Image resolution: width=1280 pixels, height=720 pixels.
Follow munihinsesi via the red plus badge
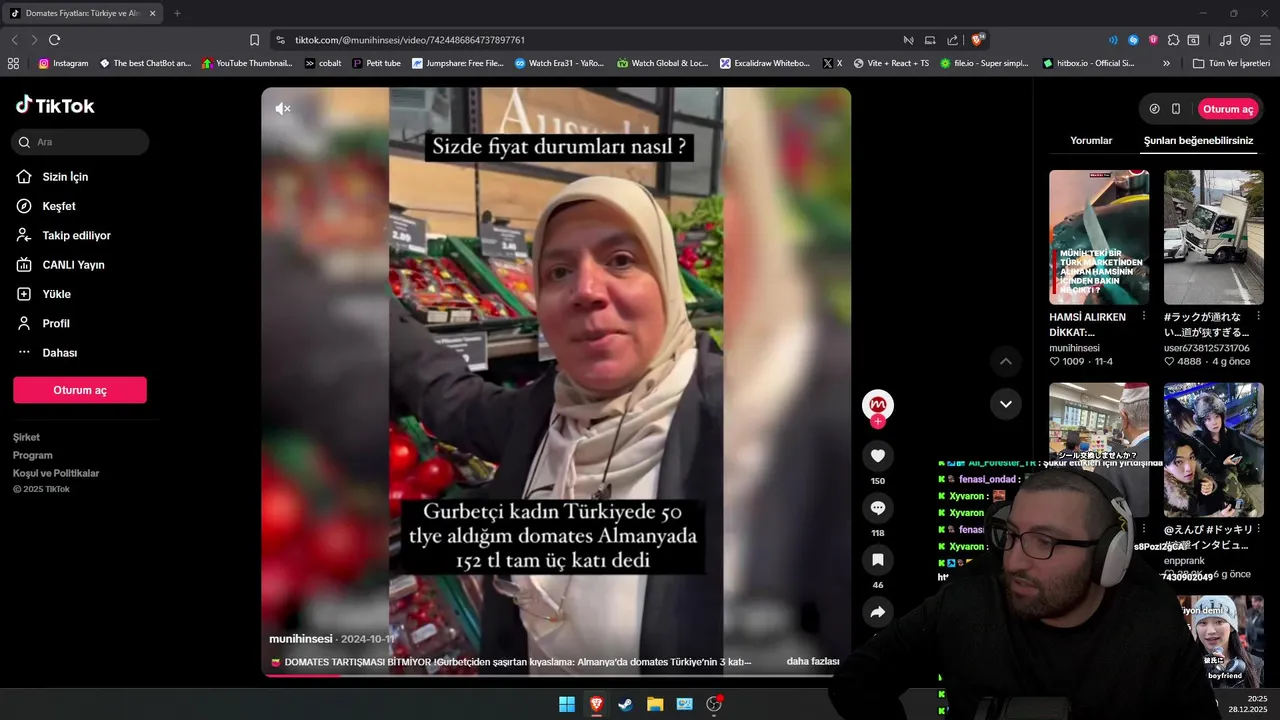[878, 422]
